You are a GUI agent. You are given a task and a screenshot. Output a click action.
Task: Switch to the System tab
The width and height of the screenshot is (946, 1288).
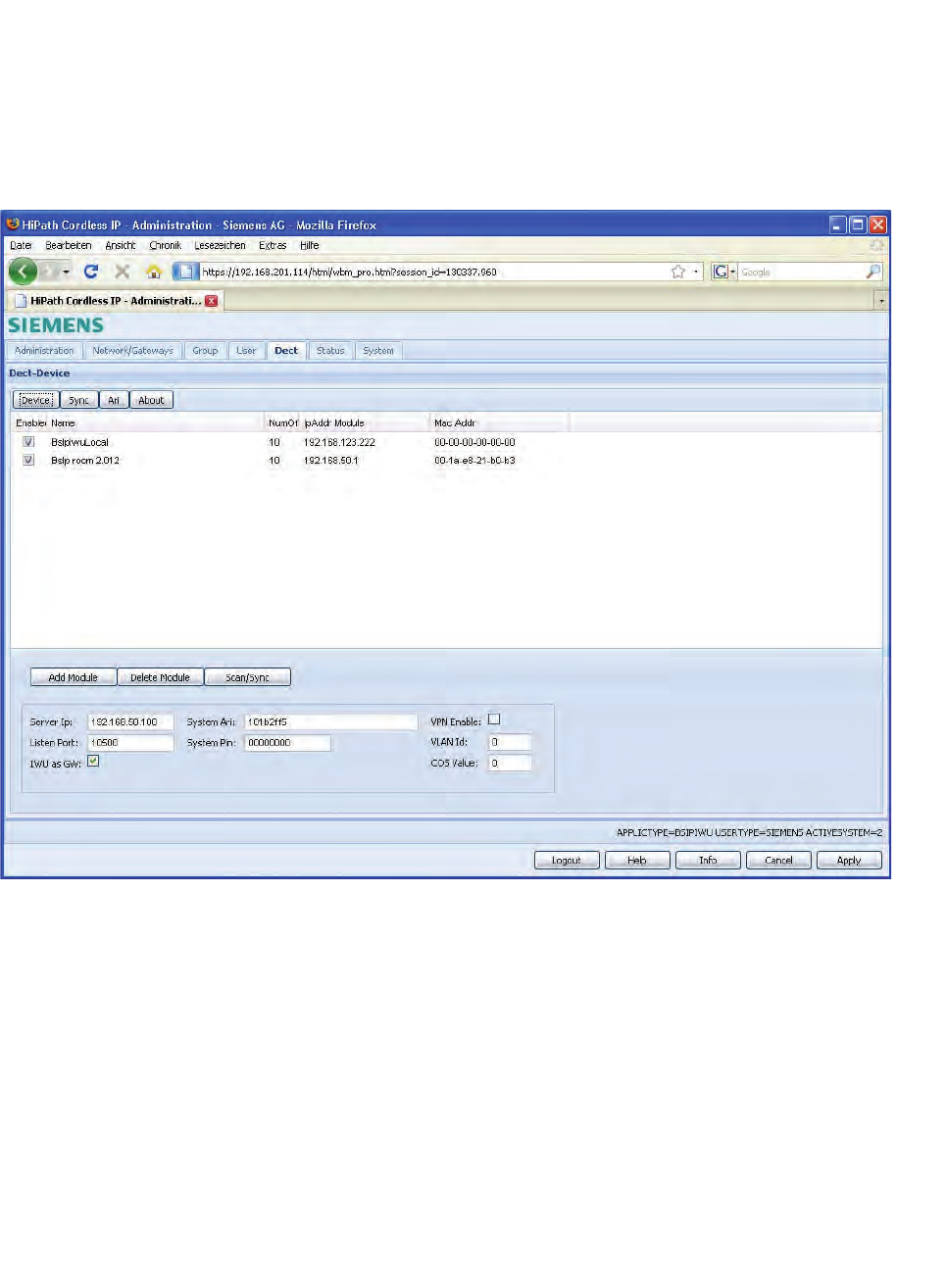tap(378, 351)
